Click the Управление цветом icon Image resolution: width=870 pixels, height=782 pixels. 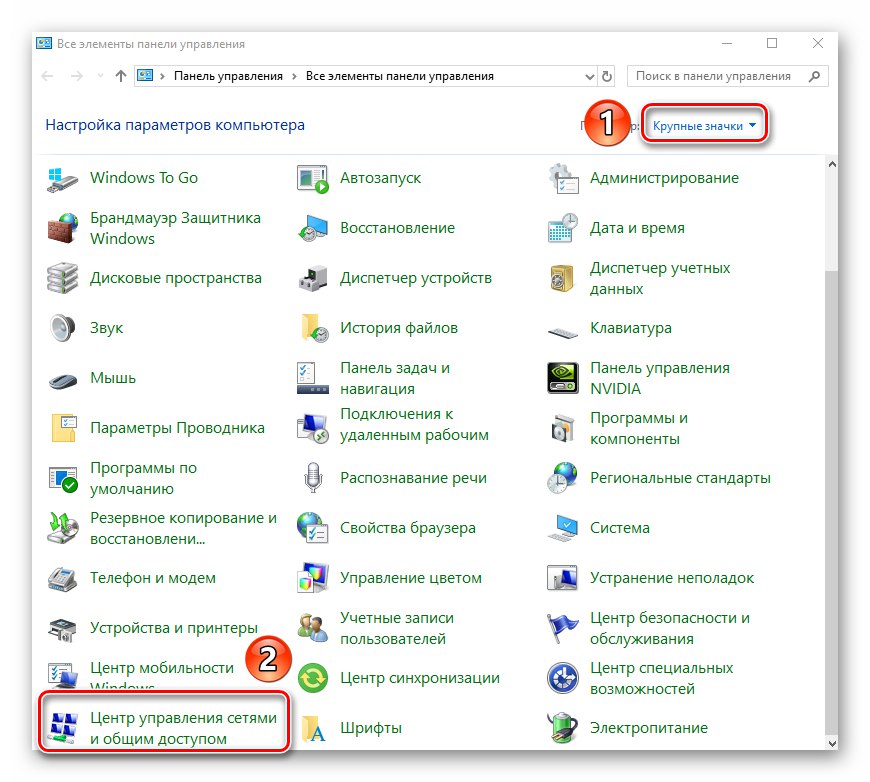coord(312,578)
